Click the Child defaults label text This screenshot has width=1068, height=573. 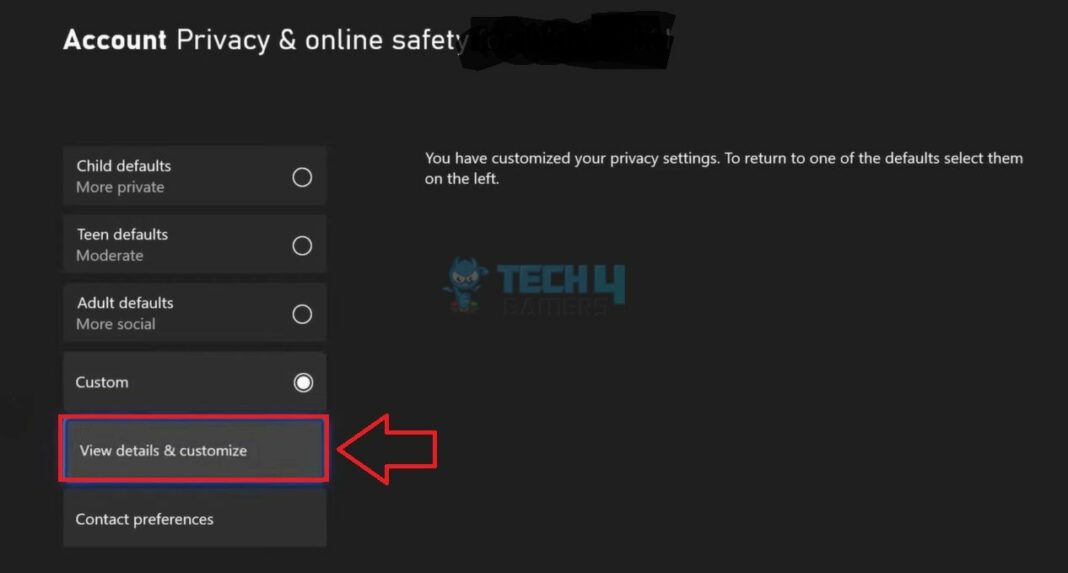tap(123, 166)
